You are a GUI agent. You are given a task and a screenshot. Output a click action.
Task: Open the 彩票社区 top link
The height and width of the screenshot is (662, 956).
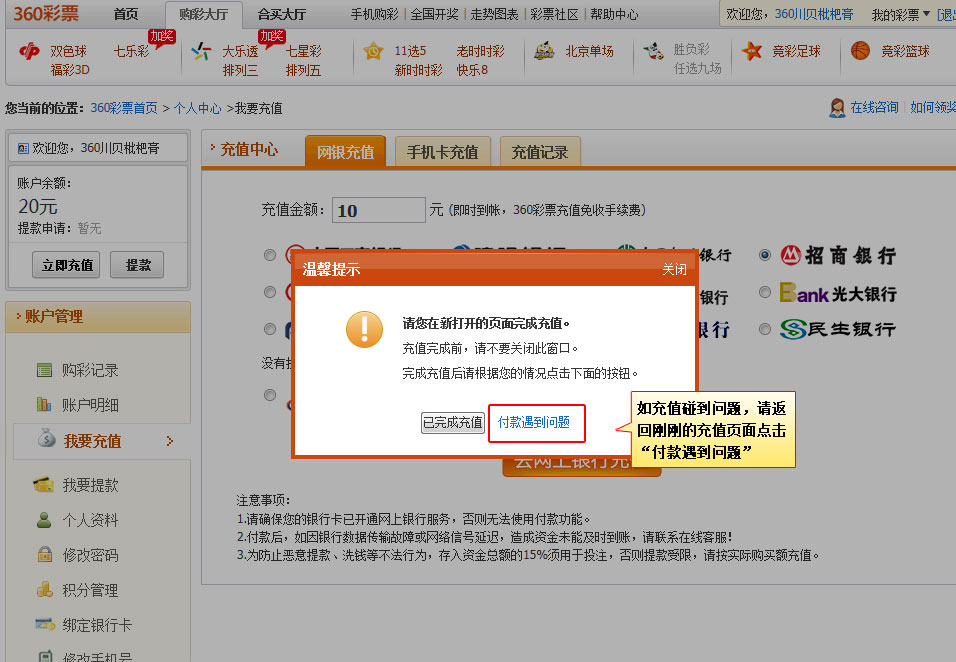[x=554, y=15]
